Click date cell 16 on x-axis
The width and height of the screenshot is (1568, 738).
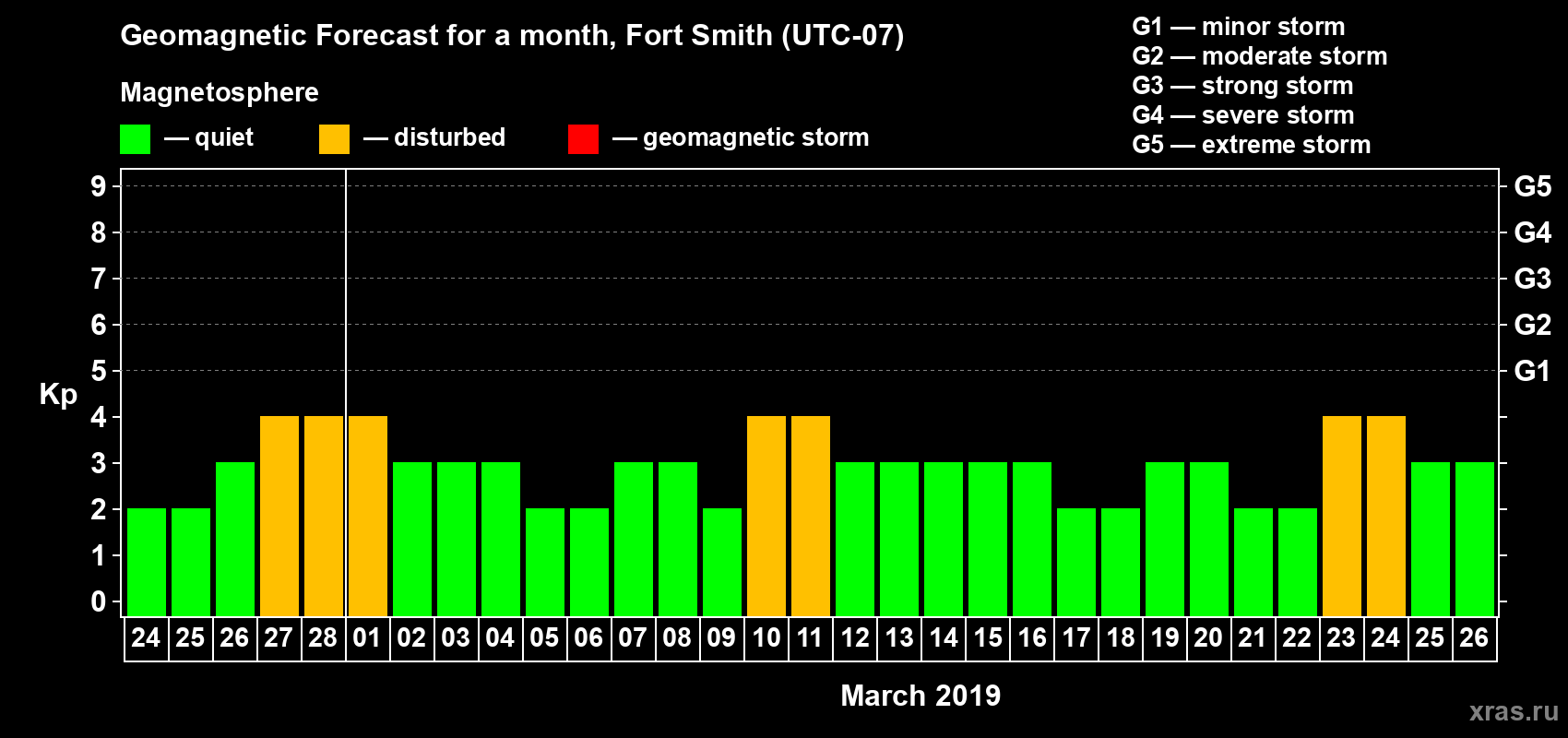tap(1032, 638)
